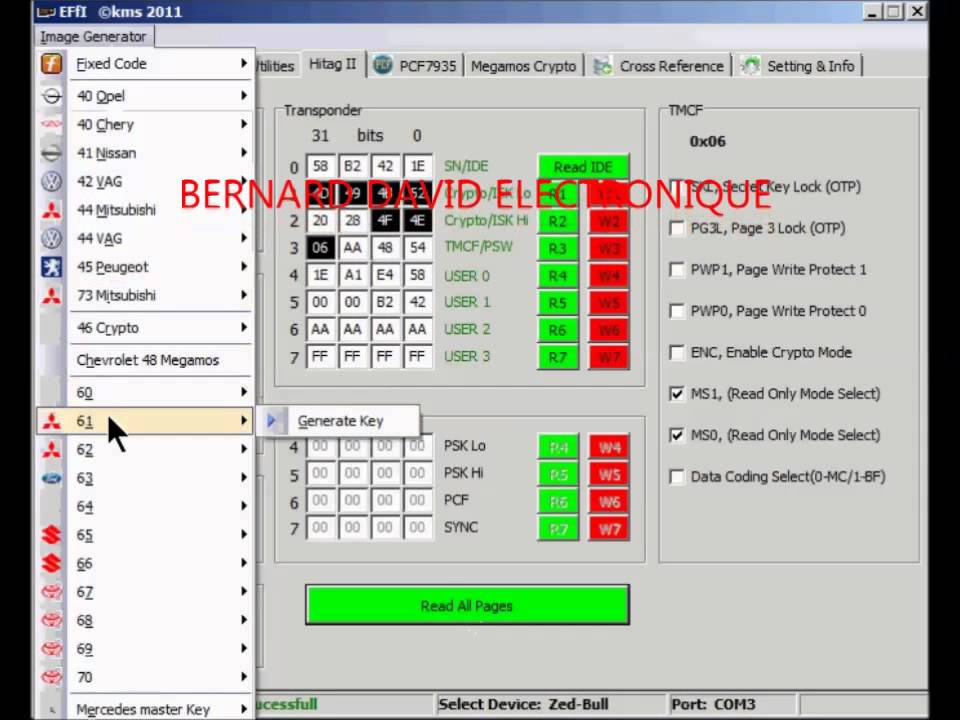Expand the 44 VAG submenu
Screen dimensions: 960x720
click(x=244, y=238)
